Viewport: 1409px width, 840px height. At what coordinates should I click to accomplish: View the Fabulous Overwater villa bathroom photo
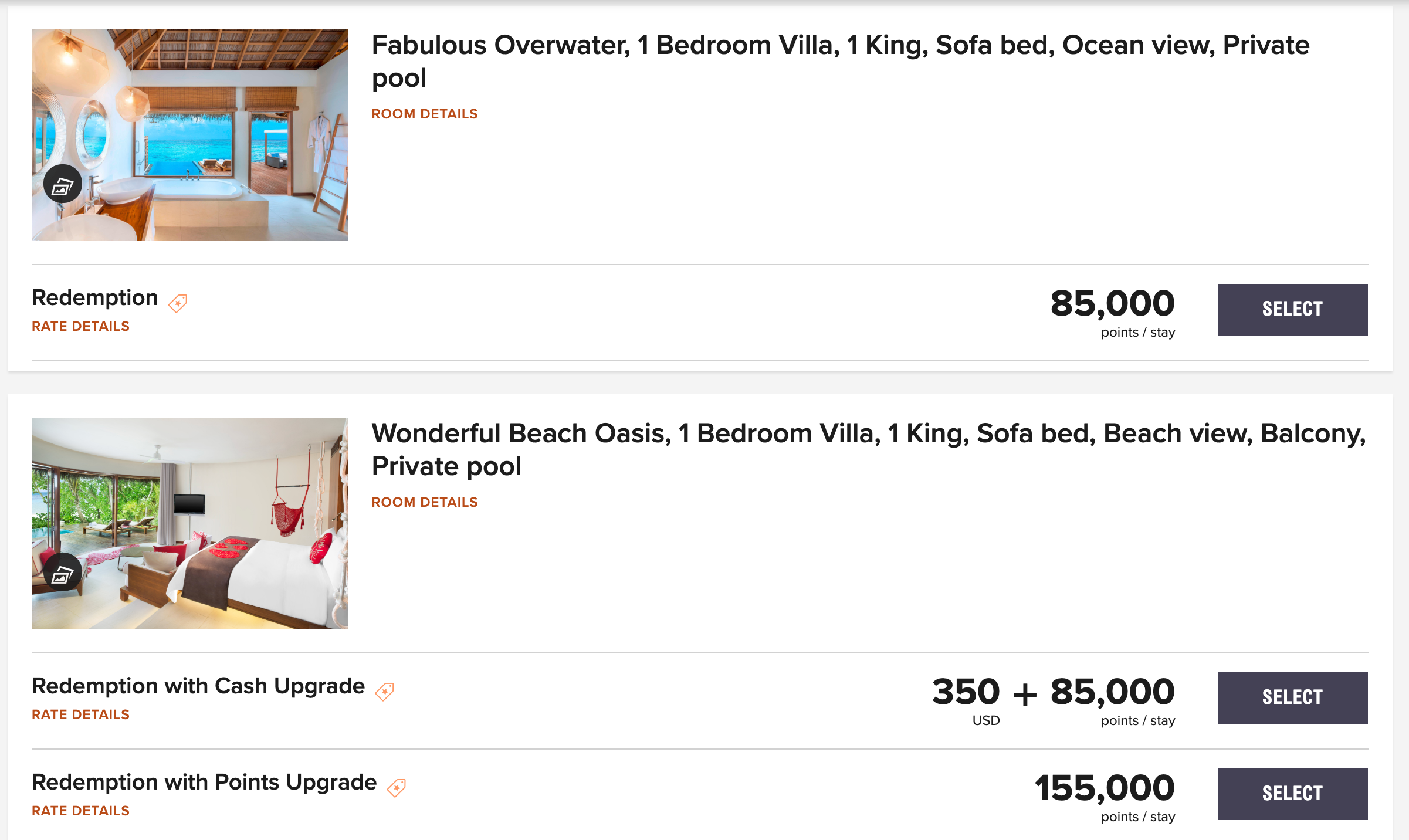pos(211,117)
